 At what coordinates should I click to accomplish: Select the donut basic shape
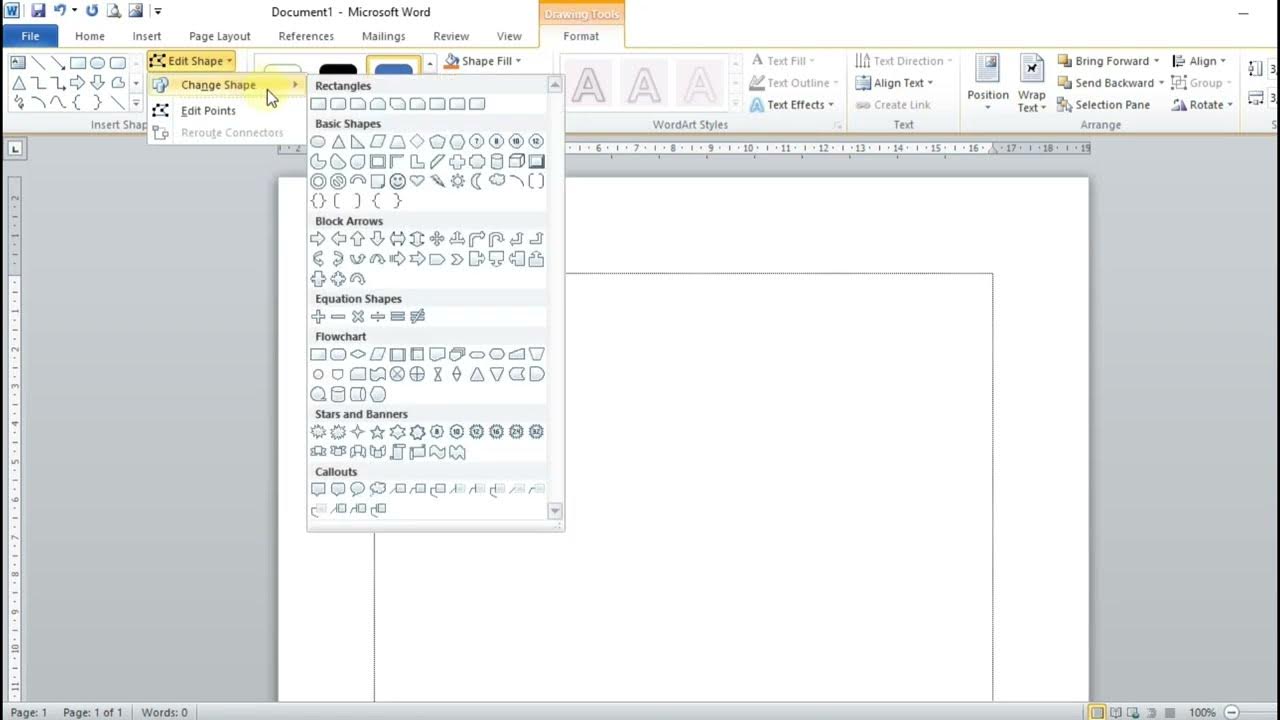point(318,181)
